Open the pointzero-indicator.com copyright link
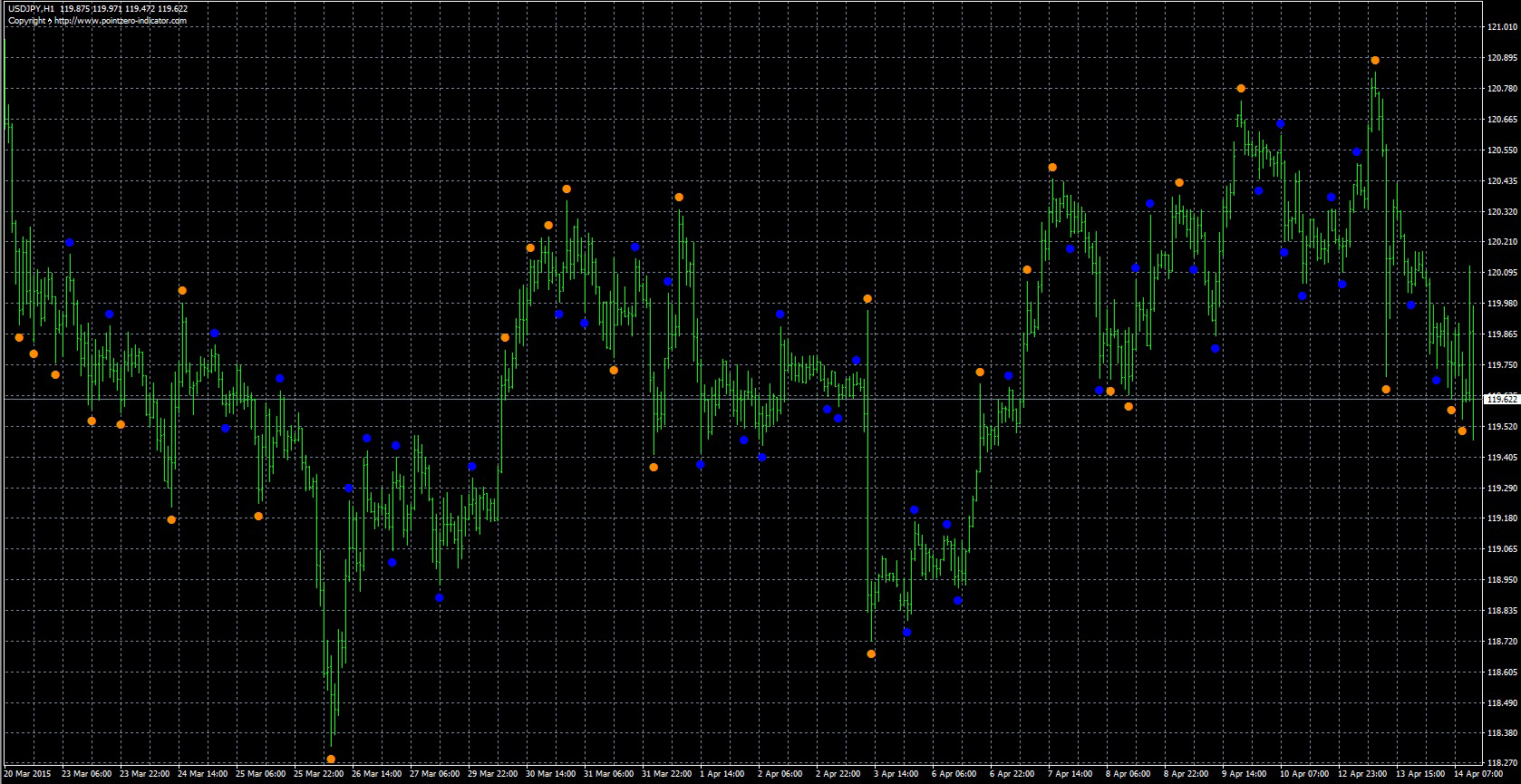 [121, 21]
